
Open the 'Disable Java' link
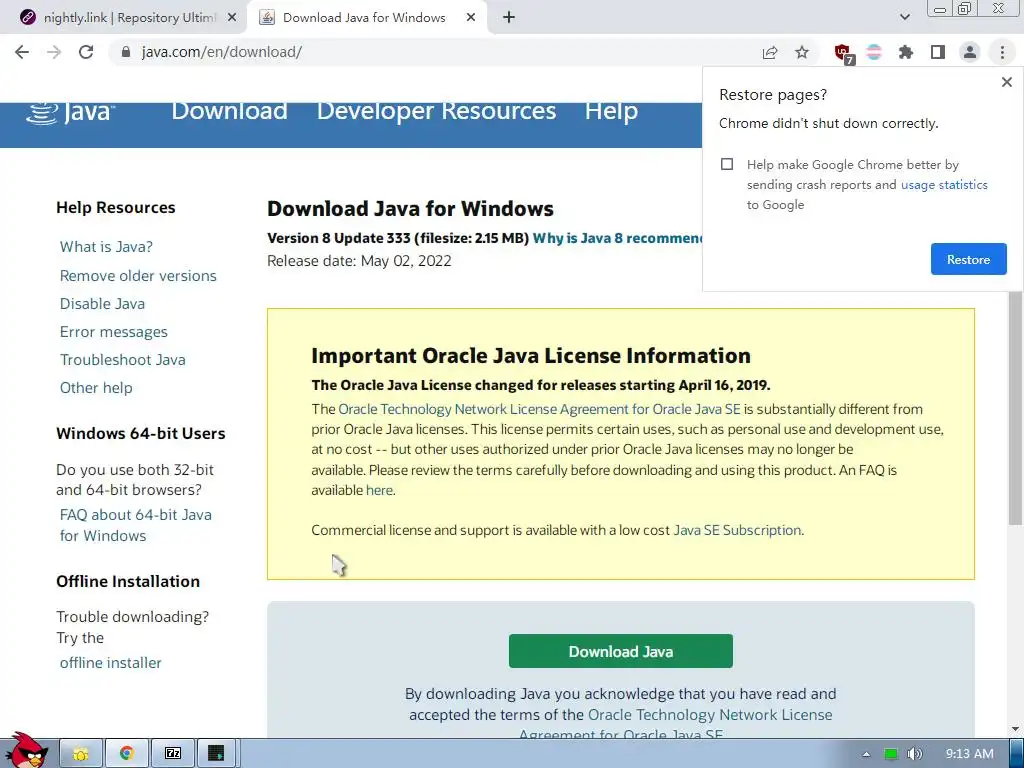pyautogui.click(x=102, y=304)
